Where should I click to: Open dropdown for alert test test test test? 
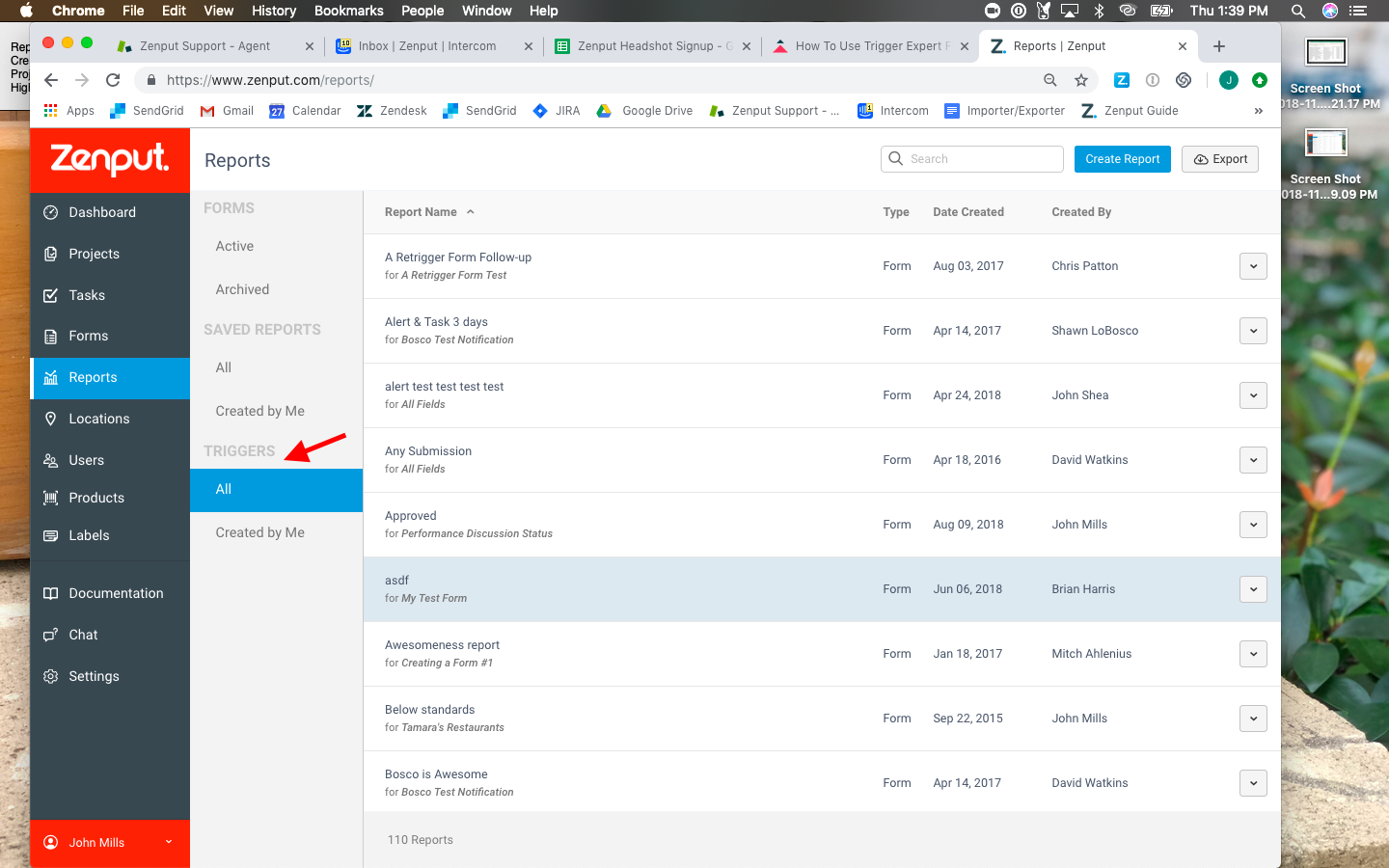pyautogui.click(x=1253, y=395)
